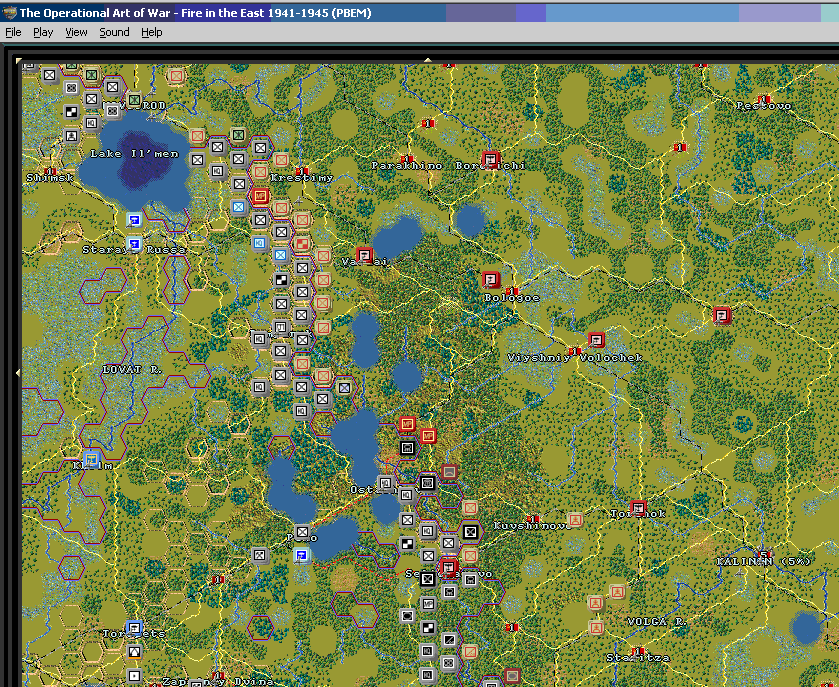The width and height of the screenshot is (839, 687).
Task: Open the View menu
Action: pyautogui.click(x=76, y=32)
